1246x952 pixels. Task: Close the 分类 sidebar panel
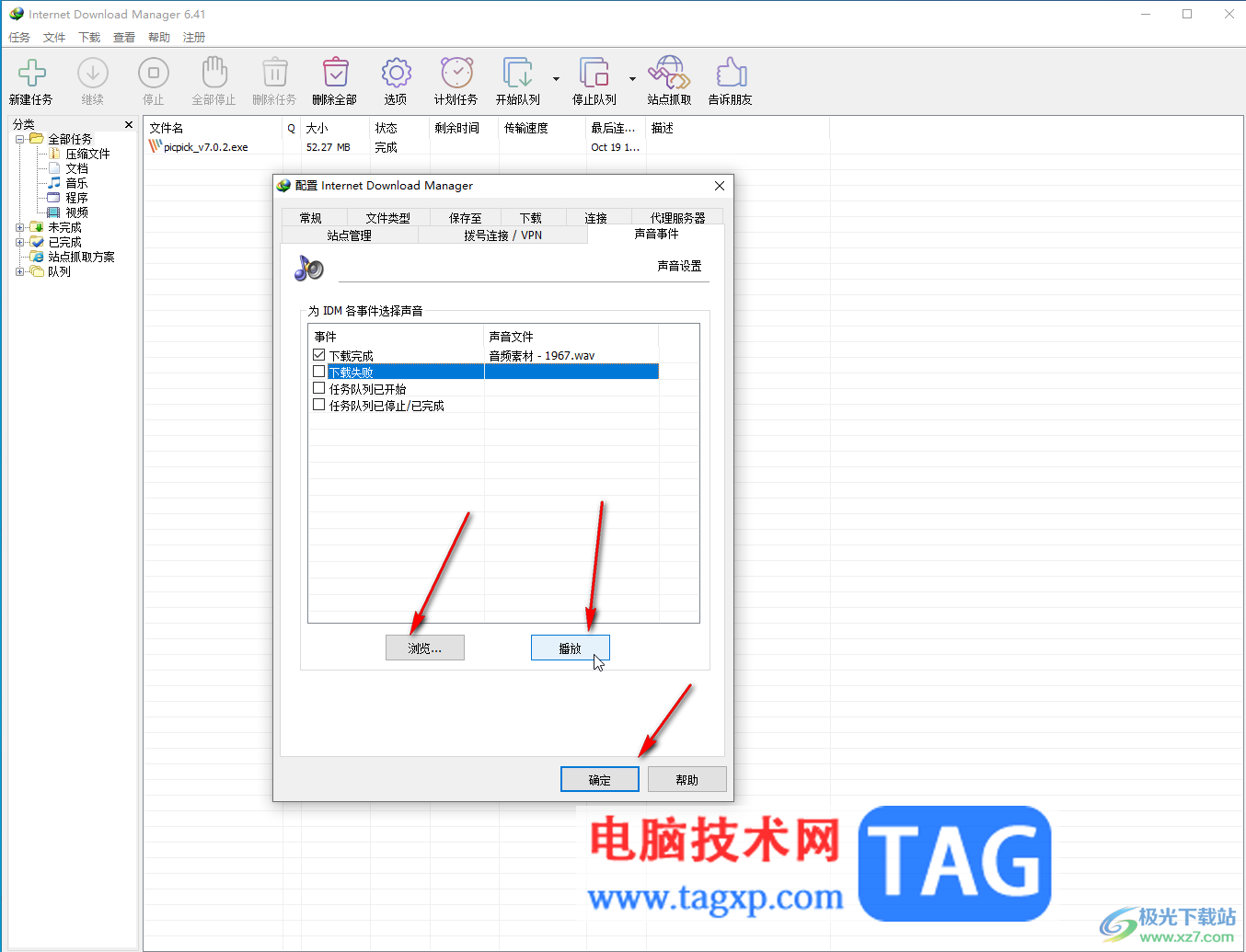(x=129, y=124)
